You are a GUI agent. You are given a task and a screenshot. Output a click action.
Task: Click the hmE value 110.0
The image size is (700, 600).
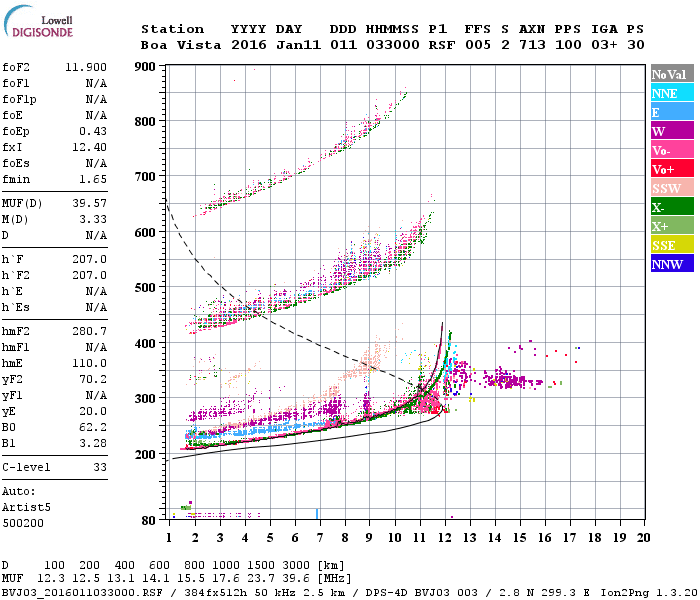[89, 363]
